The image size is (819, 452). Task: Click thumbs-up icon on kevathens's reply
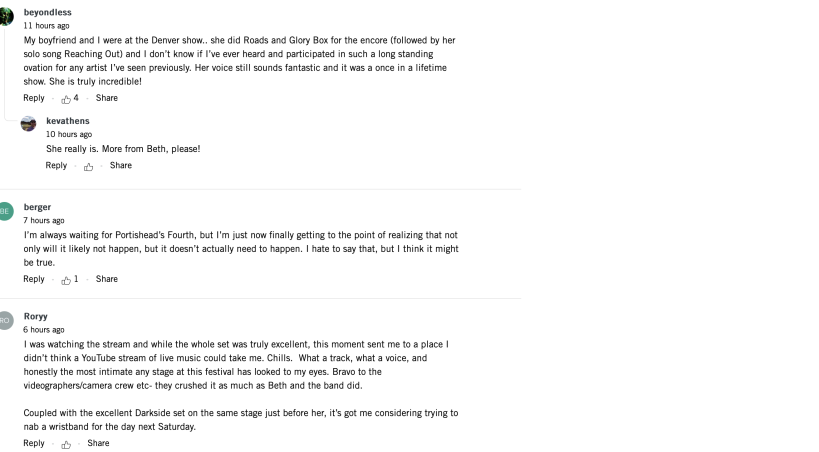pyautogui.click(x=89, y=166)
